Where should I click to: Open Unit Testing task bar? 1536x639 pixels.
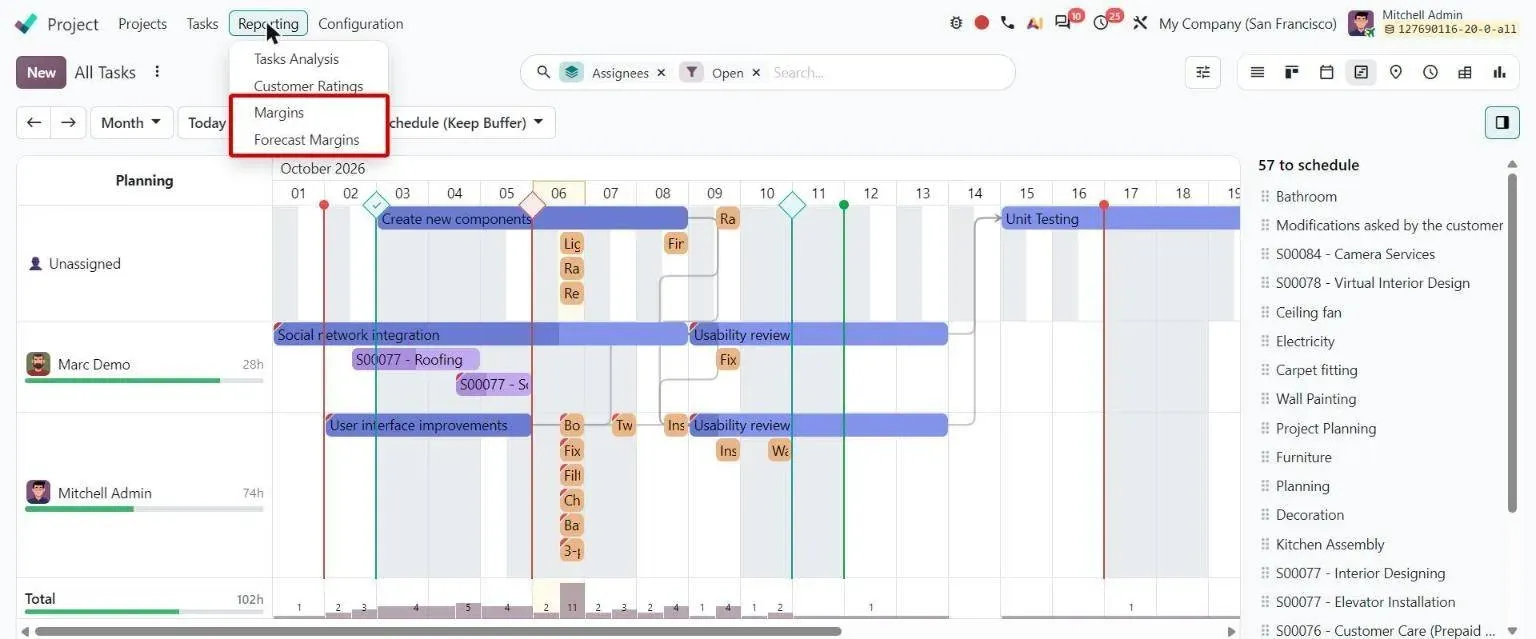(1121, 219)
